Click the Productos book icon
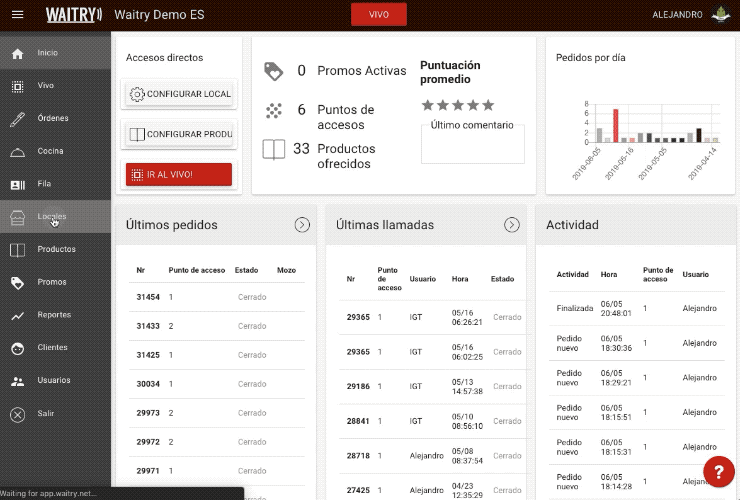The image size is (740, 500). click(17, 250)
